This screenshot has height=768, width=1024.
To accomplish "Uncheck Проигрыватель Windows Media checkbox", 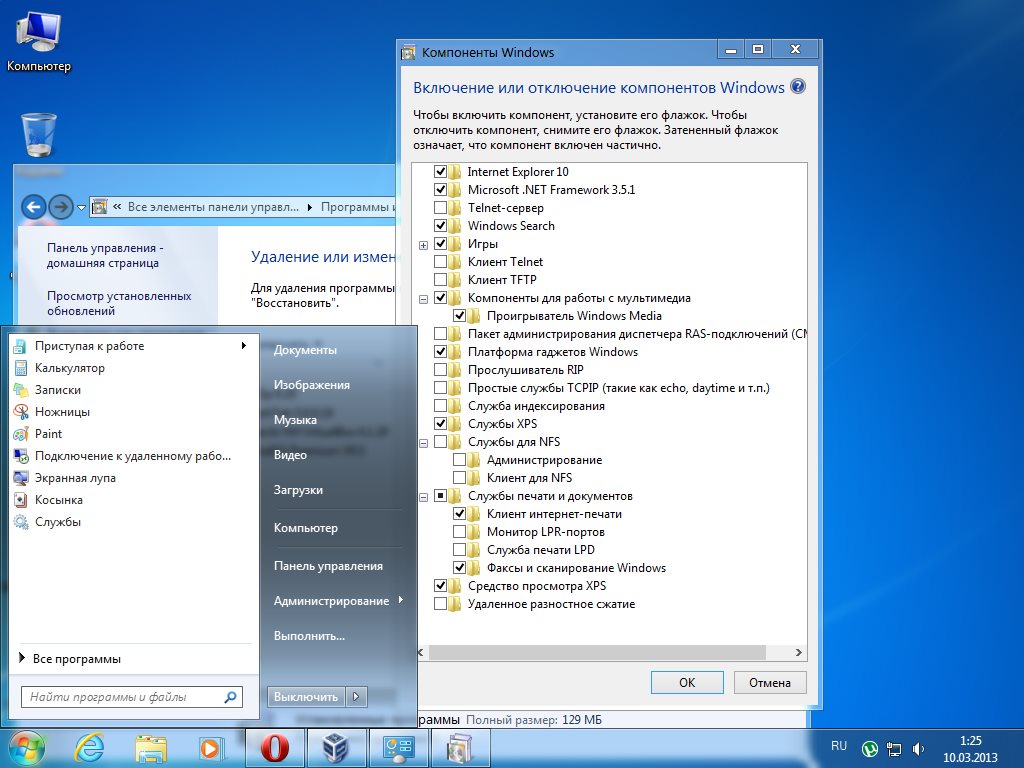I will point(459,316).
